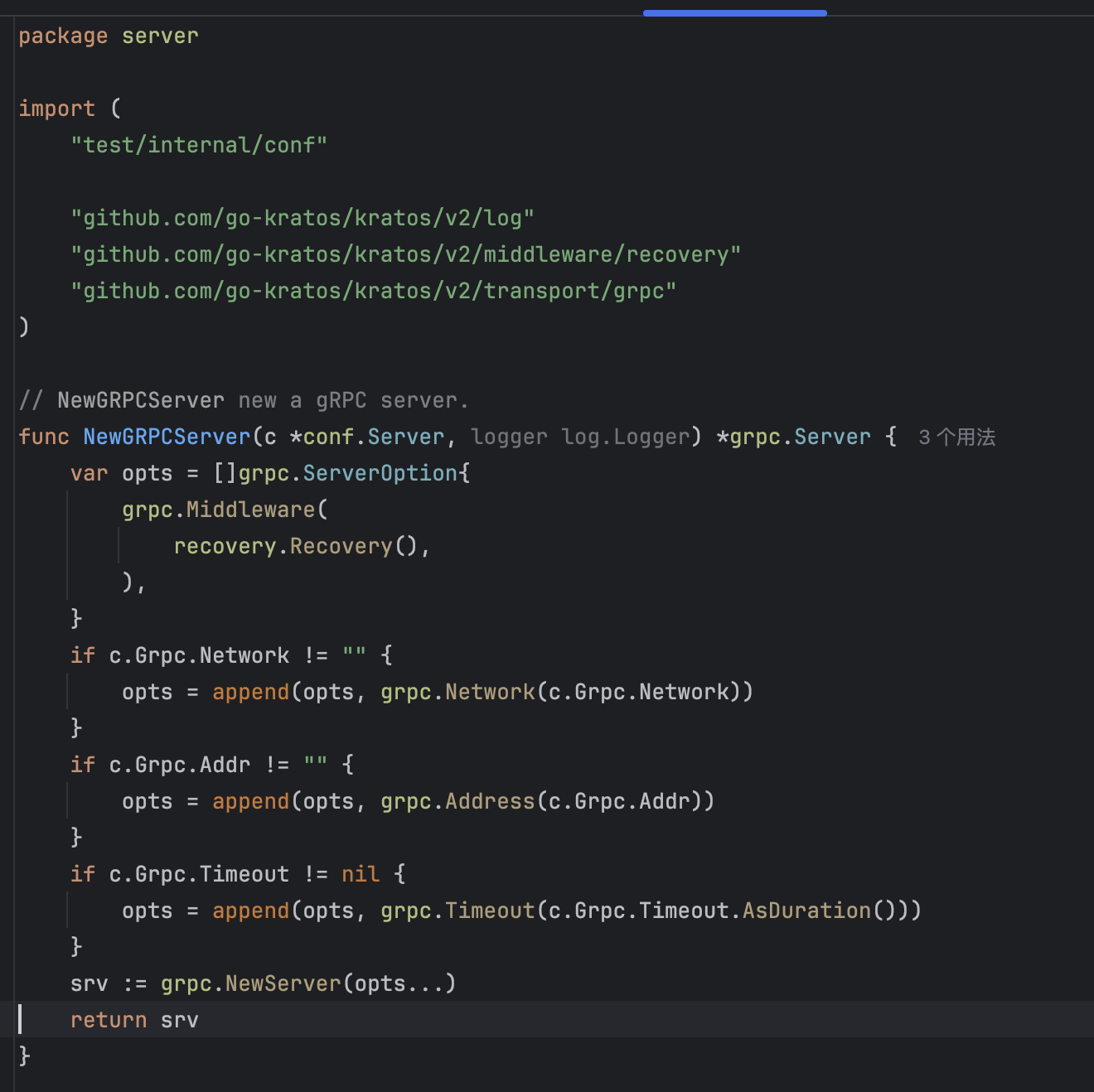Viewport: 1094px width, 1092px height.
Task: Click the middleware/recovery import path
Action: click(x=405, y=254)
